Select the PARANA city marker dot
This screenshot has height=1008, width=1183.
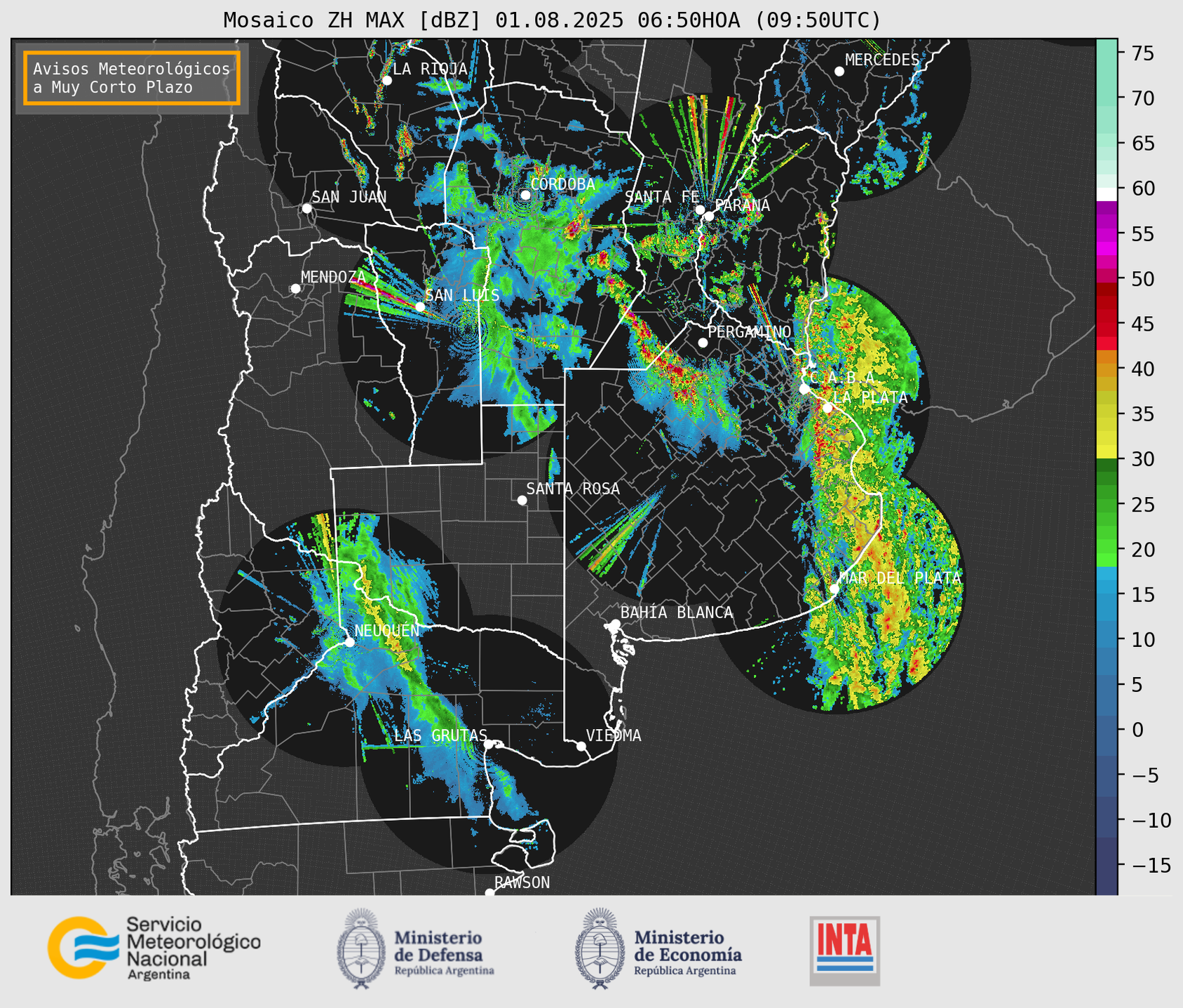coord(709,216)
